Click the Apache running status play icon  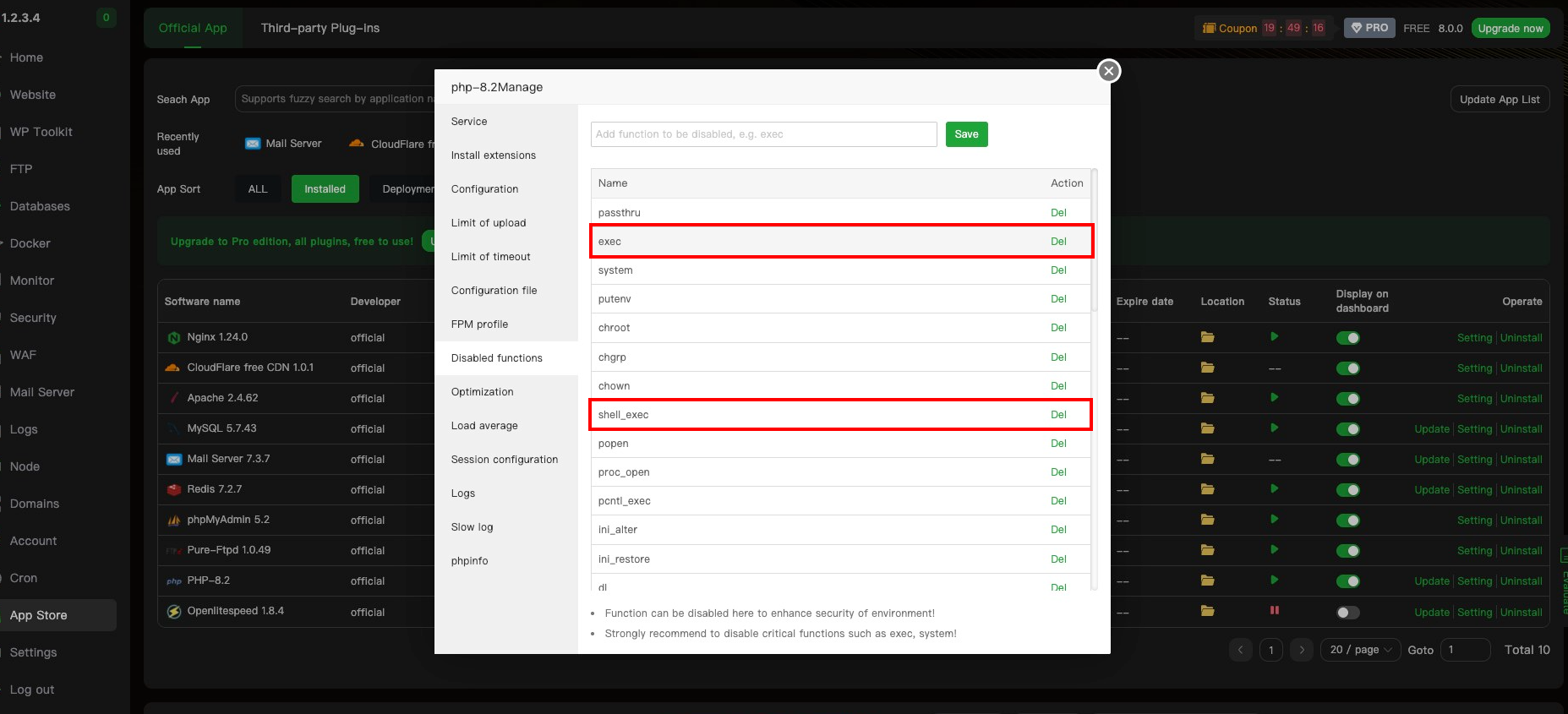(1274, 397)
